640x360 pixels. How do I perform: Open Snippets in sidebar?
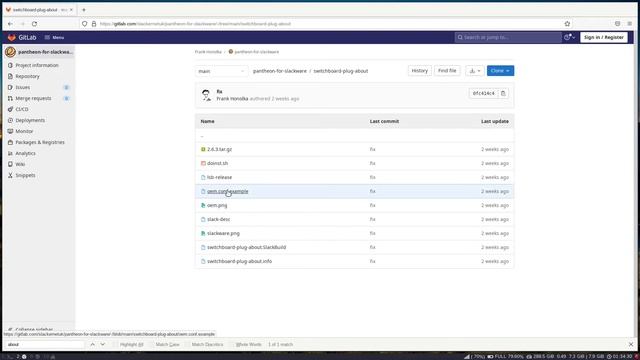(x=25, y=176)
